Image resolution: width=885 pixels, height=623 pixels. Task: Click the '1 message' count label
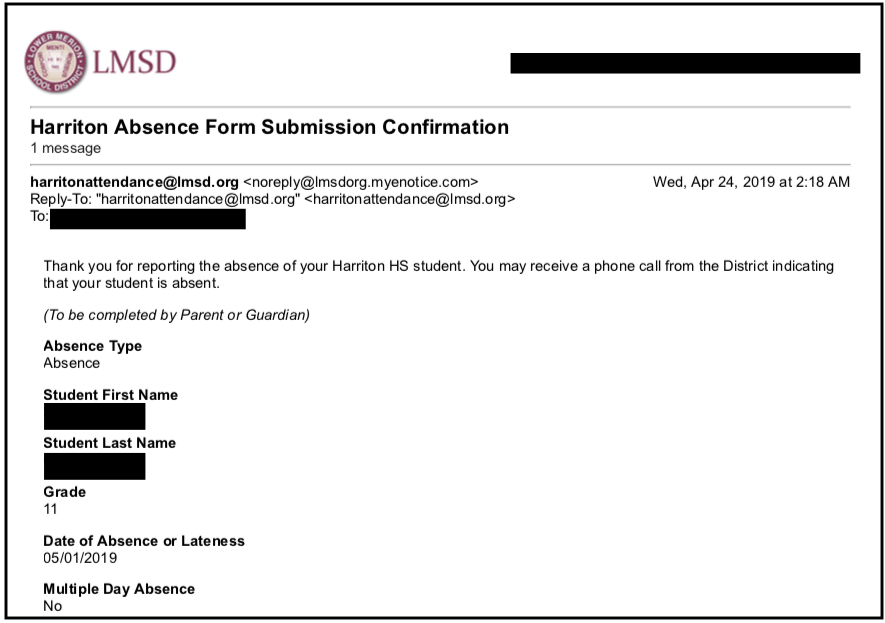coord(65,148)
